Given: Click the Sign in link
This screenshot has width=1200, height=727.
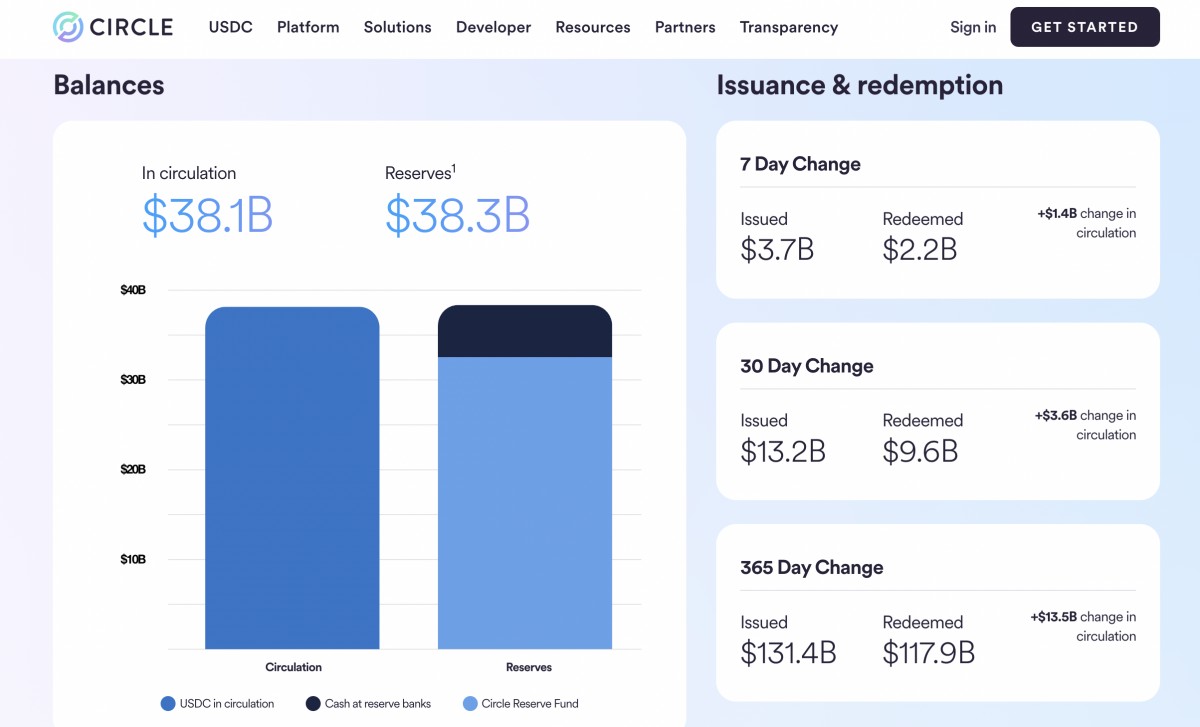Looking at the screenshot, I should 973,27.
